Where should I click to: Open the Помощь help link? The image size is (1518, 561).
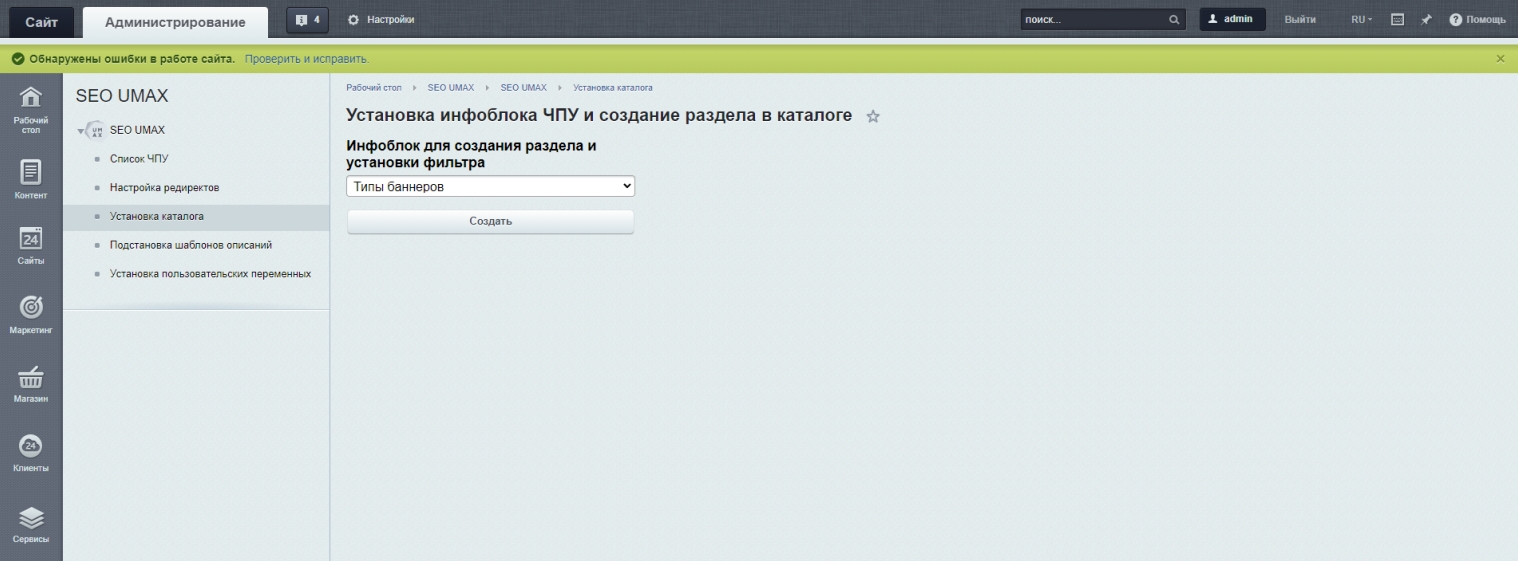coord(1478,19)
